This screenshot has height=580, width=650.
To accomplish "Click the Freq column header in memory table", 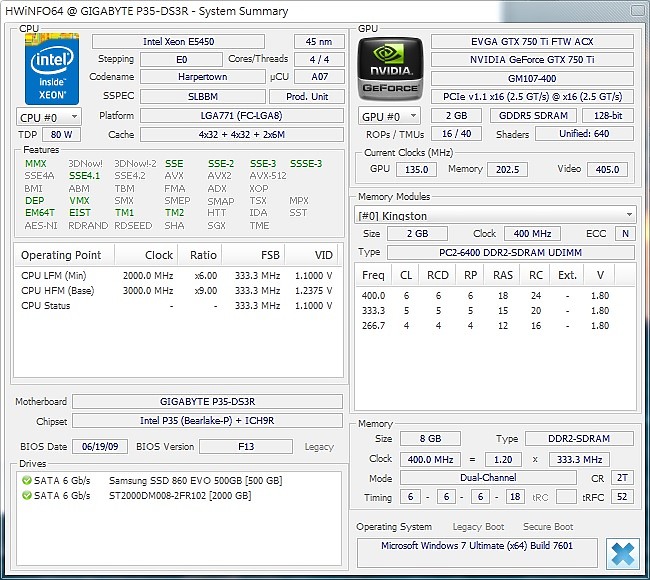I will click(x=373, y=275).
